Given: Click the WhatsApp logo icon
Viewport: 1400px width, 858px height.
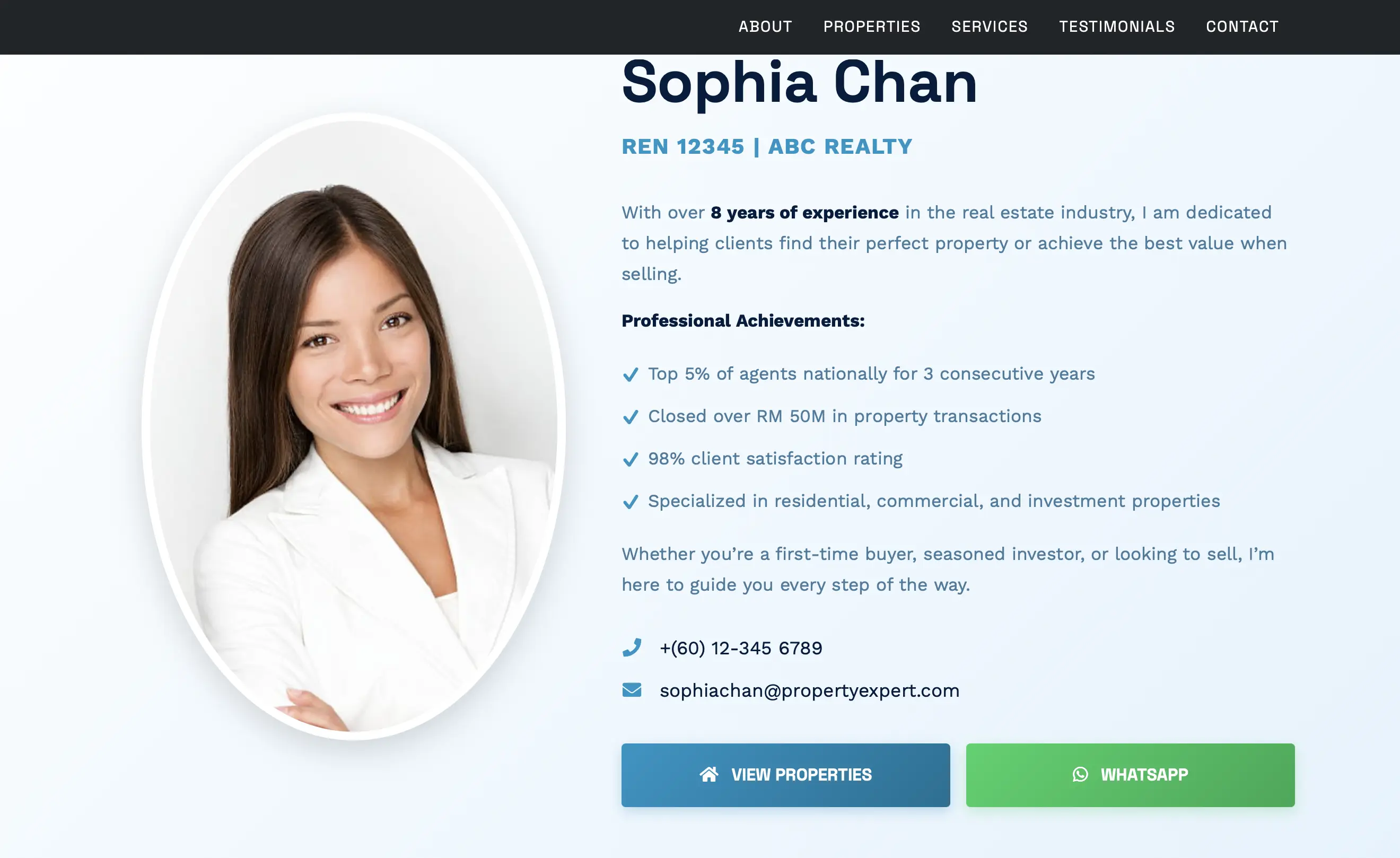Looking at the screenshot, I should click(1080, 774).
